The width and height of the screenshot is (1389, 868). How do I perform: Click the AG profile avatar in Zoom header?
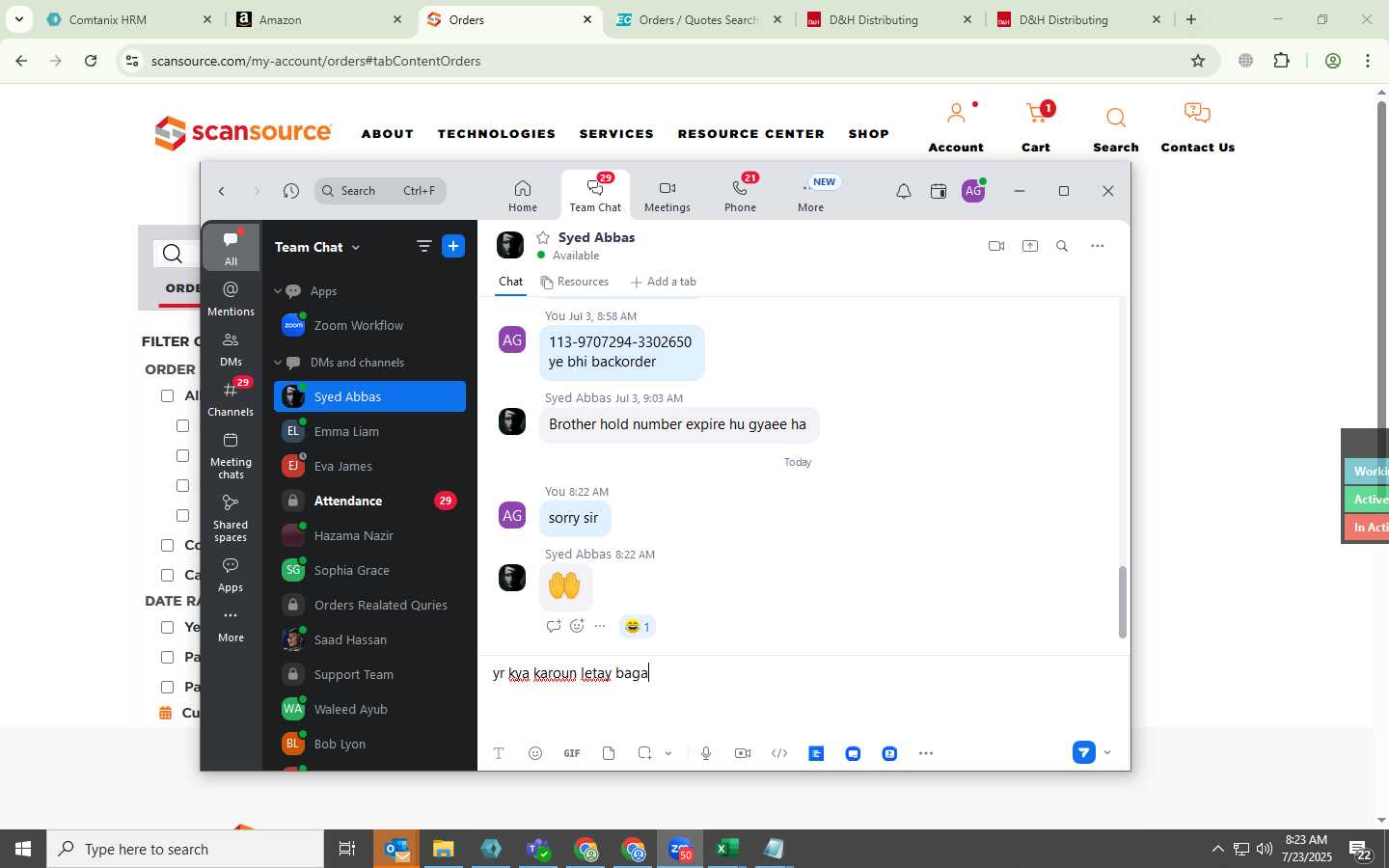973,191
